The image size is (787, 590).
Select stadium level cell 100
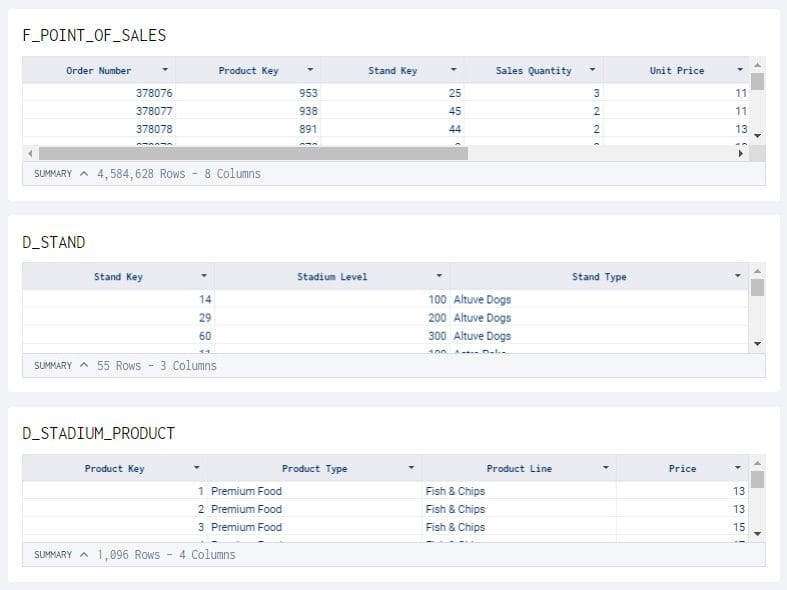coord(332,300)
